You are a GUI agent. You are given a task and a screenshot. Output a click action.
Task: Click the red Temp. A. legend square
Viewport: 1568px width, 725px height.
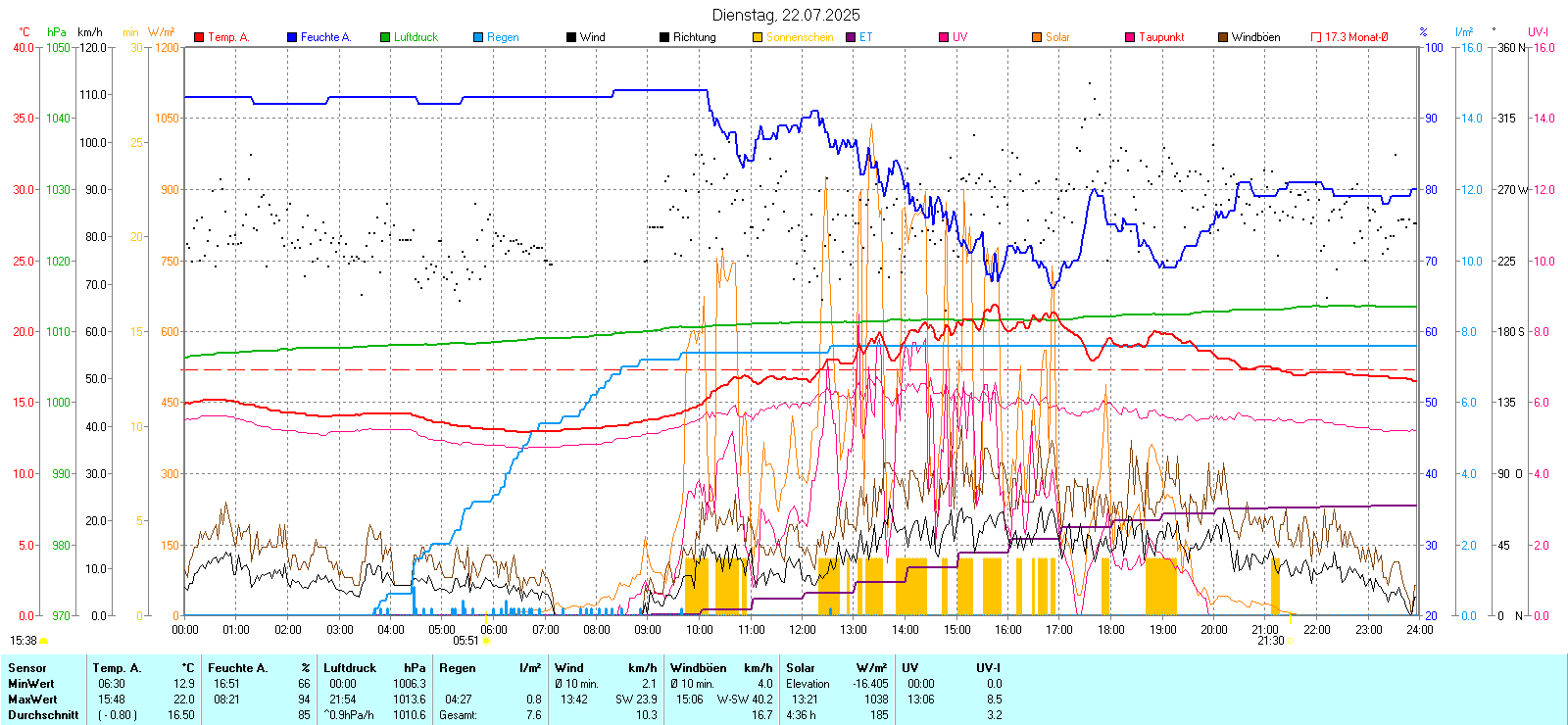[199, 37]
